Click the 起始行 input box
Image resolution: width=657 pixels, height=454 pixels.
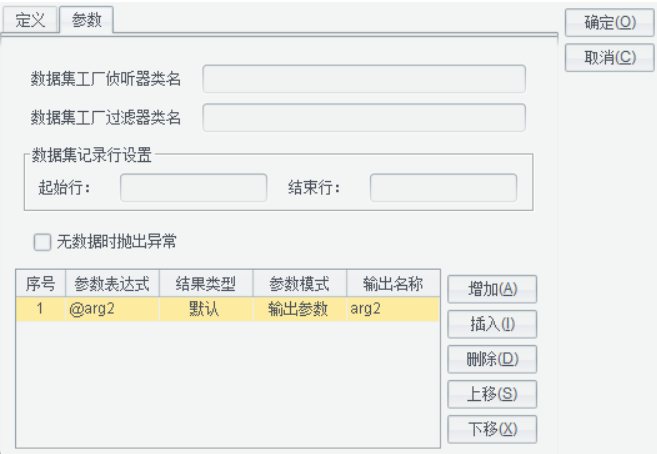194,188
